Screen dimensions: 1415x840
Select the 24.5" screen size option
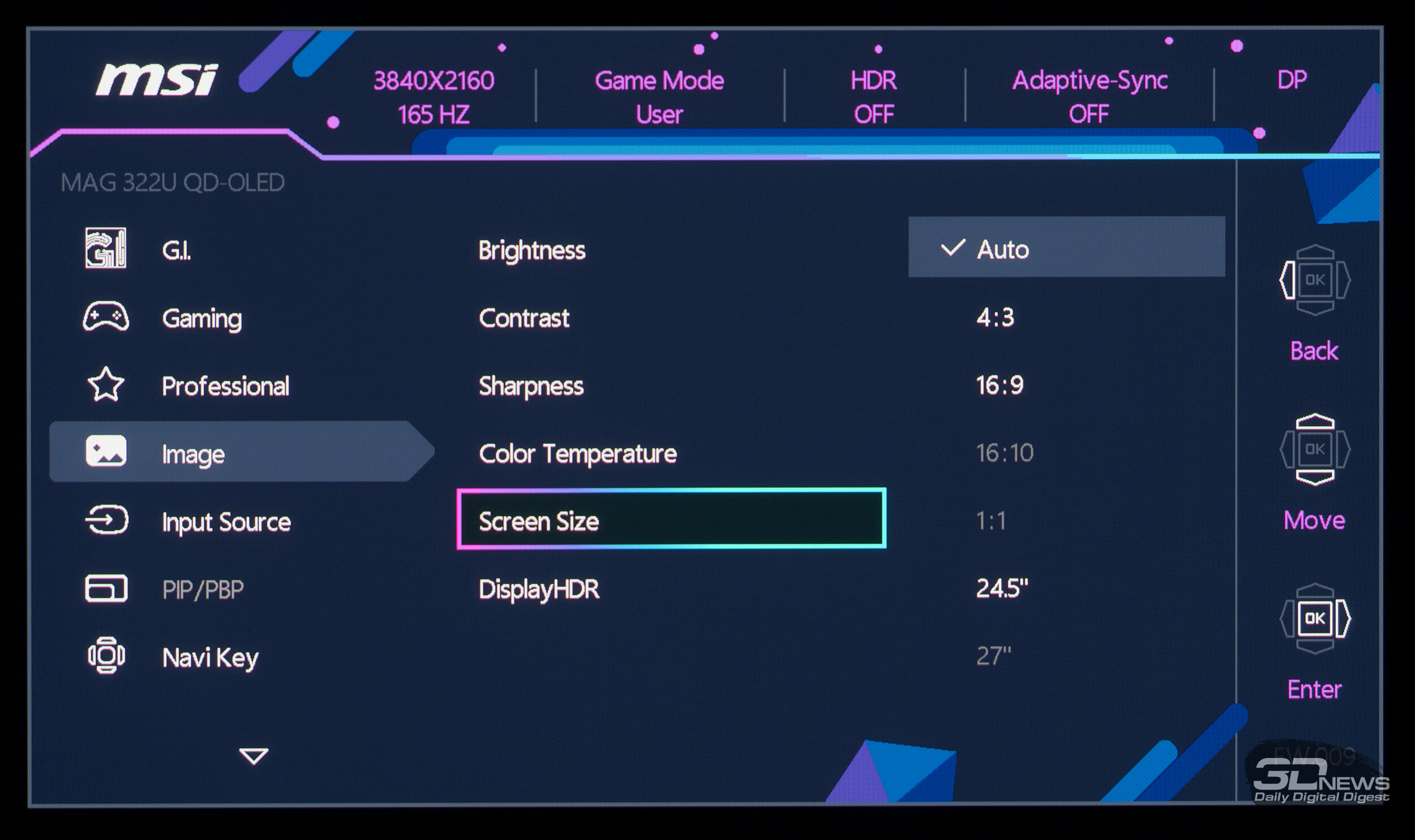click(1001, 589)
